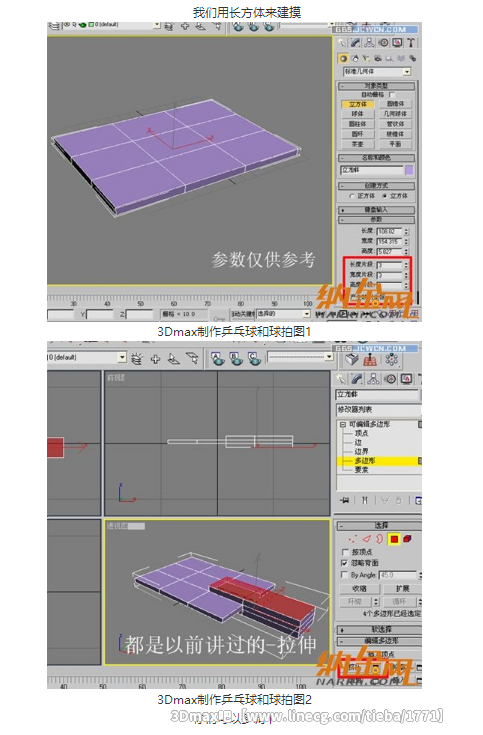Click the 长度 value spinner in figure 1
The height and width of the screenshot is (735, 483).
pos(406,232)
